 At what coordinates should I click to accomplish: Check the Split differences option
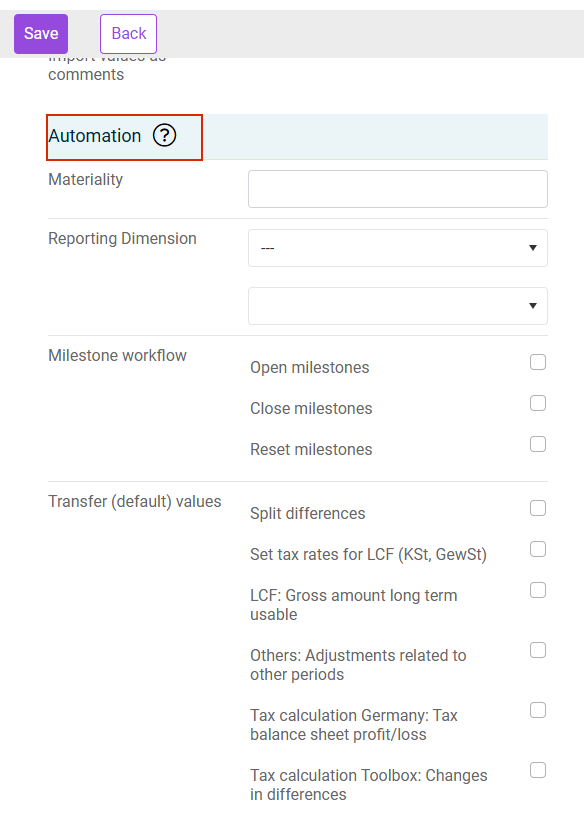[x=538, y=508]
